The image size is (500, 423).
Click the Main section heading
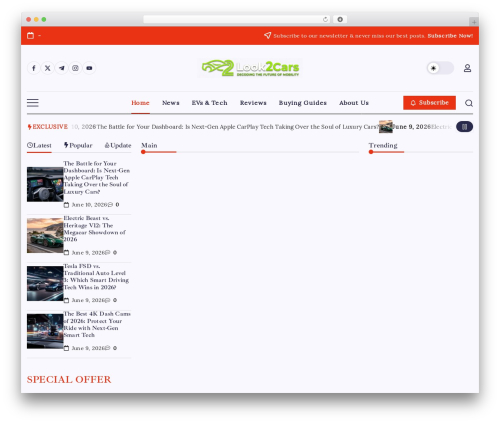[149, 145]
